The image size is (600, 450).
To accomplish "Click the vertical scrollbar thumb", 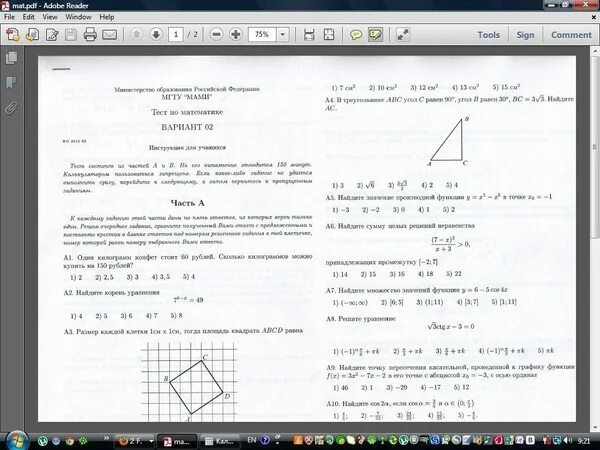I will [595, 147].
